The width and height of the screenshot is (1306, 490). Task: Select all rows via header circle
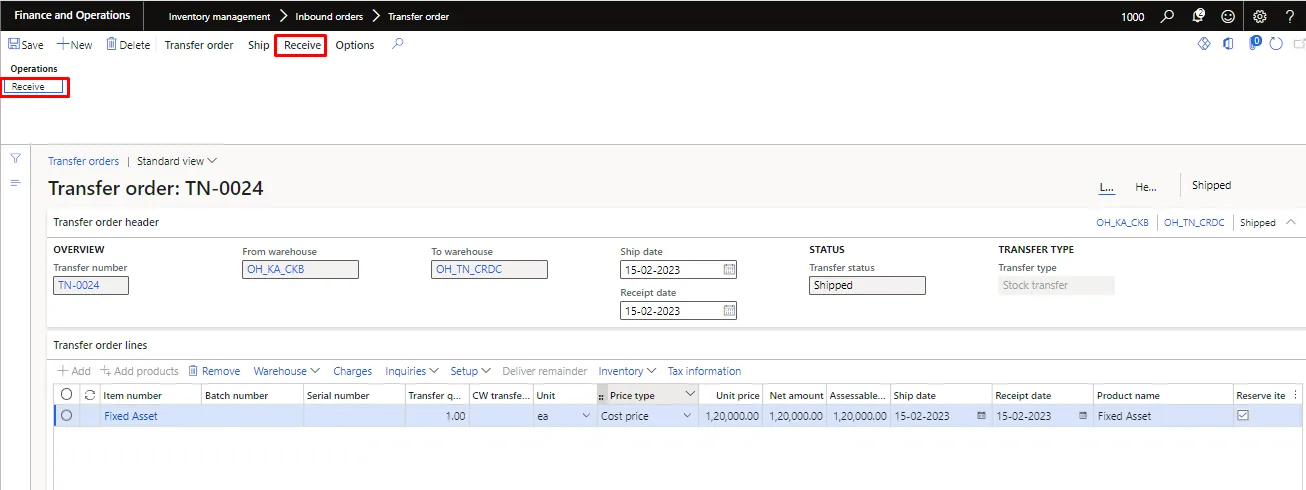click(x=66, y=395)
